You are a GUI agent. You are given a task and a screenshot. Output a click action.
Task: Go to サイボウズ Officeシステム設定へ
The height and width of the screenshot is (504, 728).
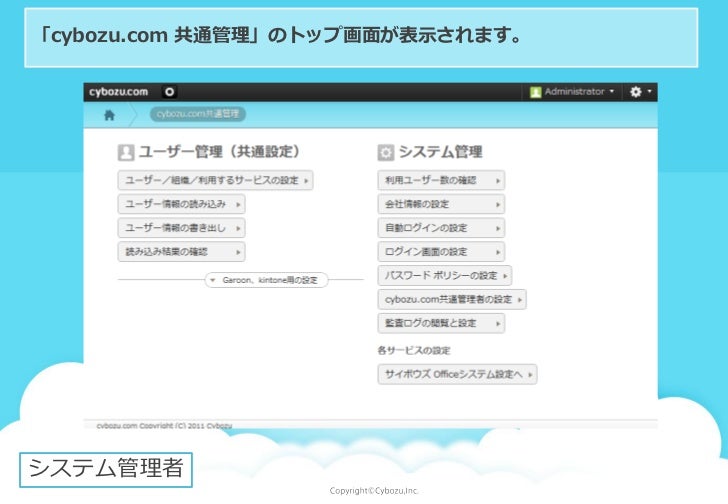(x=457, y=374)
